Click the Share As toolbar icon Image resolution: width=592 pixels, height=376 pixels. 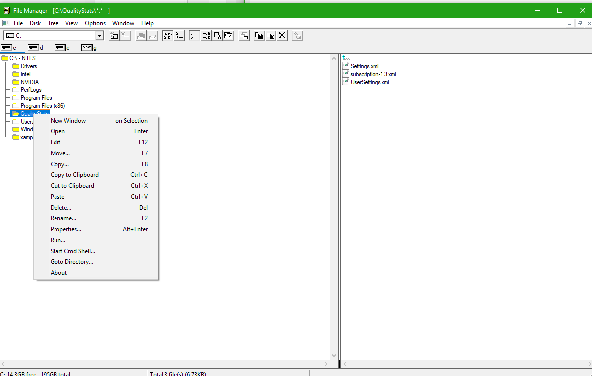[141, 36]
